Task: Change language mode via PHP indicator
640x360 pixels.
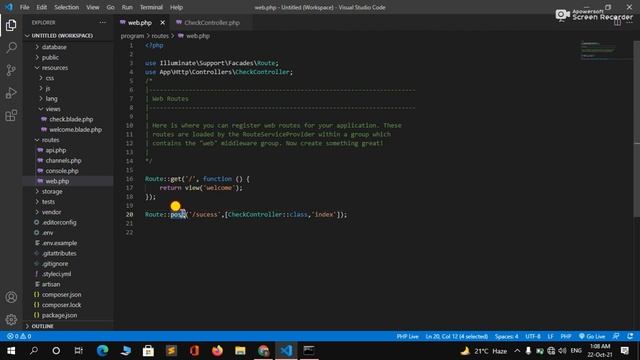Action: coord(566,336)
